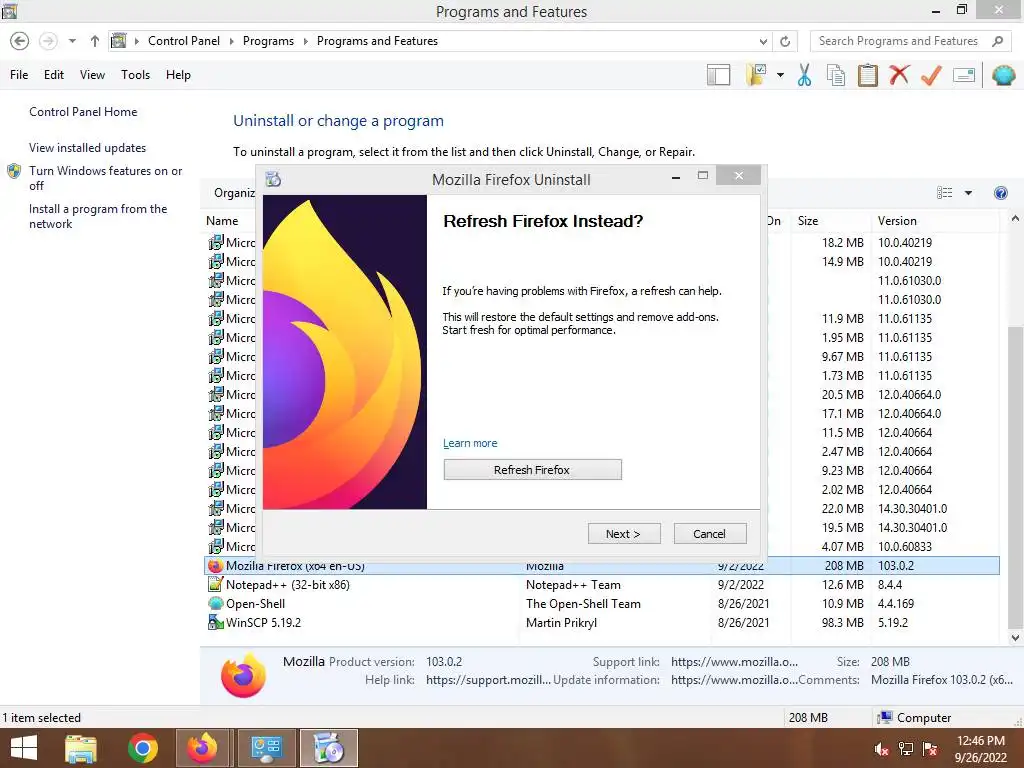The height and width of the screenshot is (768, 1024).
Task: Open Google Chrome from the taskbar
Action: 143,748
